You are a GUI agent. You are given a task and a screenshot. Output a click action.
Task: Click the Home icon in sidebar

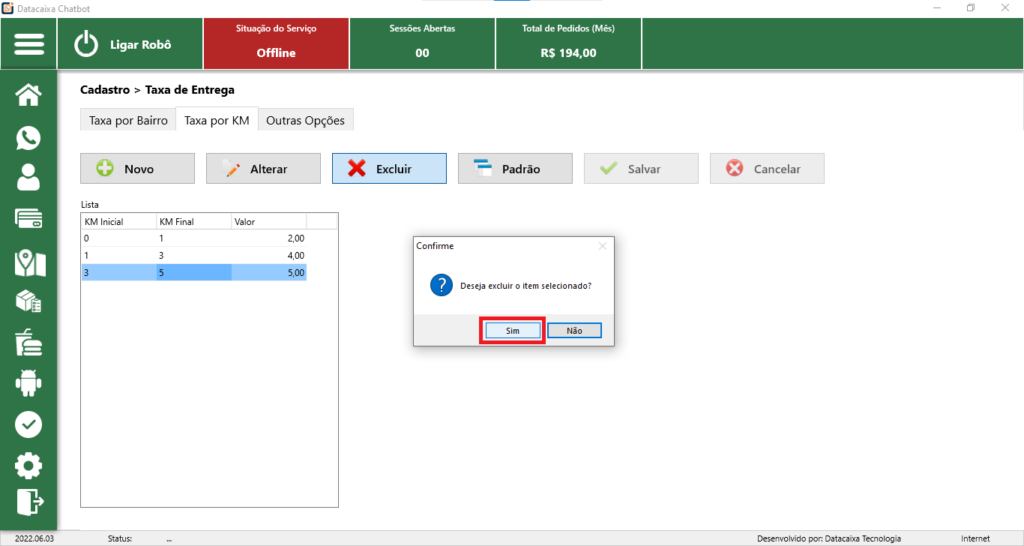coord(29,95)
